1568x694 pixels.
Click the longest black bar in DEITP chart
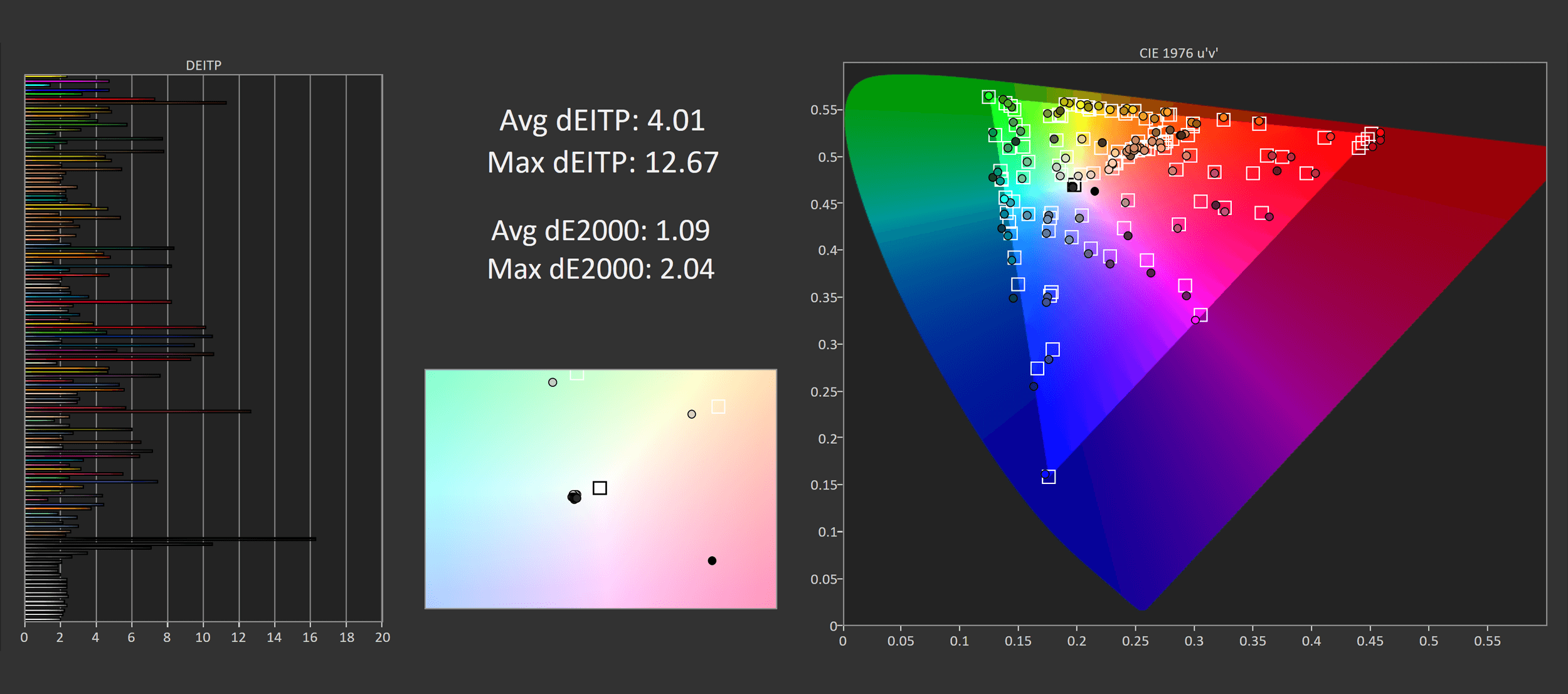pos(169,539)
